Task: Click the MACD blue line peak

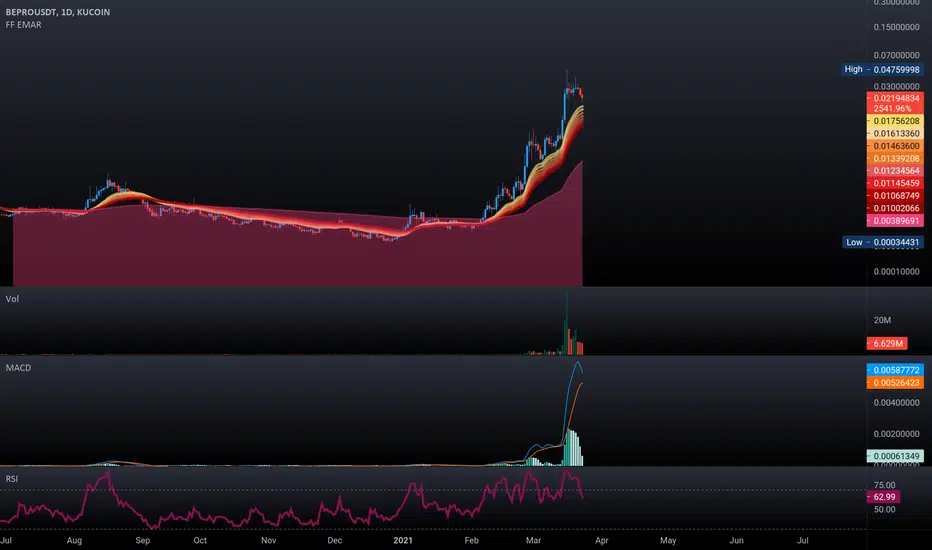Action: click(x=577, y=362)
